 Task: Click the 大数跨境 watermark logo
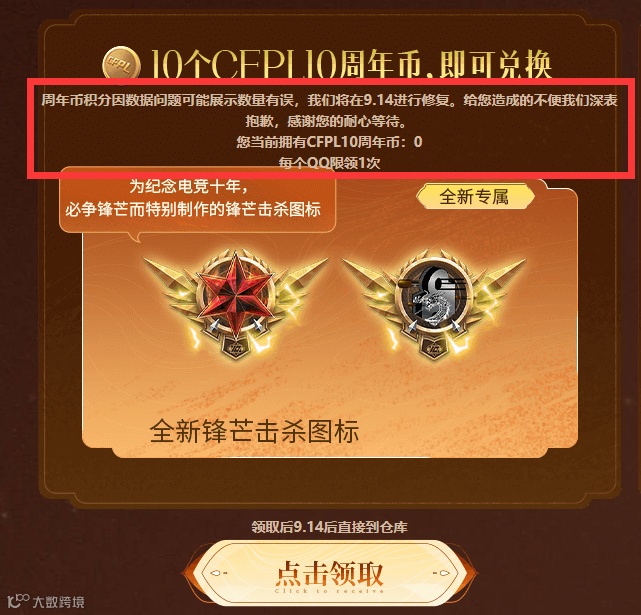pyautogui.click(x=46, y=602)
